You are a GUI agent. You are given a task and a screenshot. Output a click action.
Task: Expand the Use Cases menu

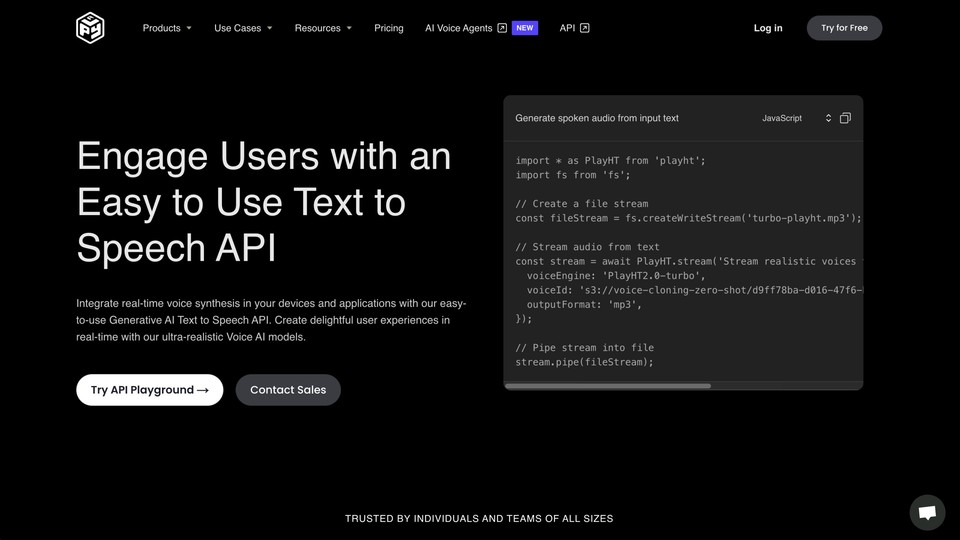click(243, 28)
